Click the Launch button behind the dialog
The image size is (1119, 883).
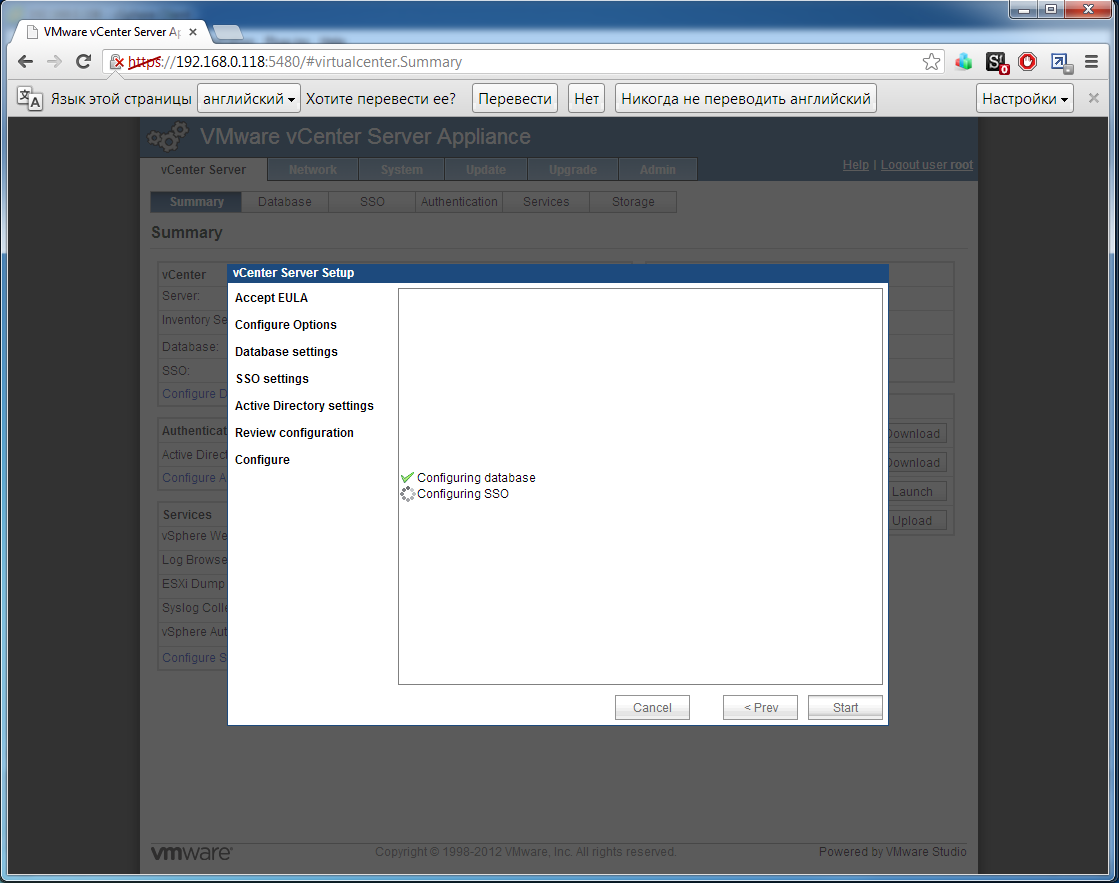(917, 492)
